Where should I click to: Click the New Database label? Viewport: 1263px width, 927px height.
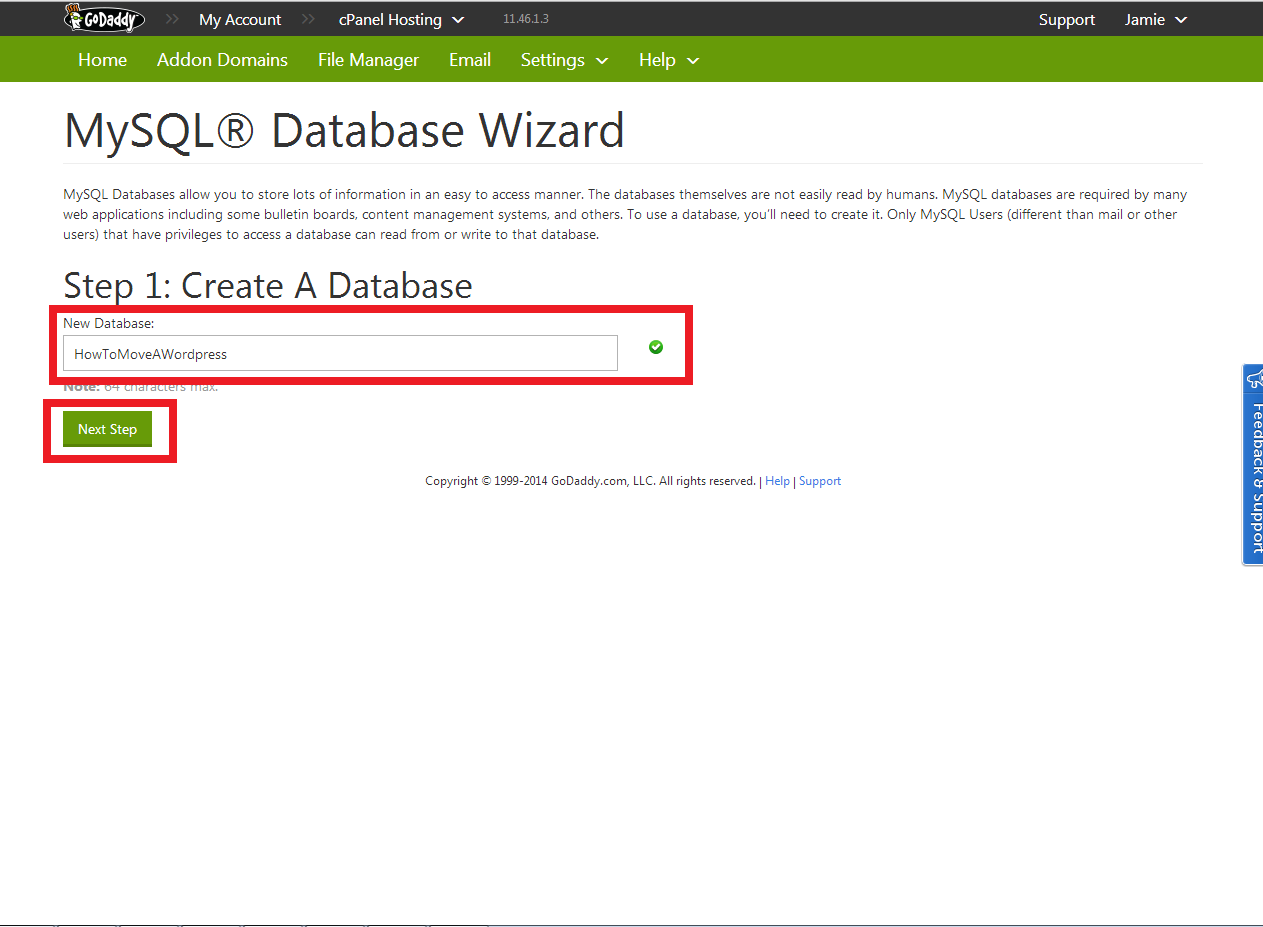pyautogui.click(x=109, y=323)
